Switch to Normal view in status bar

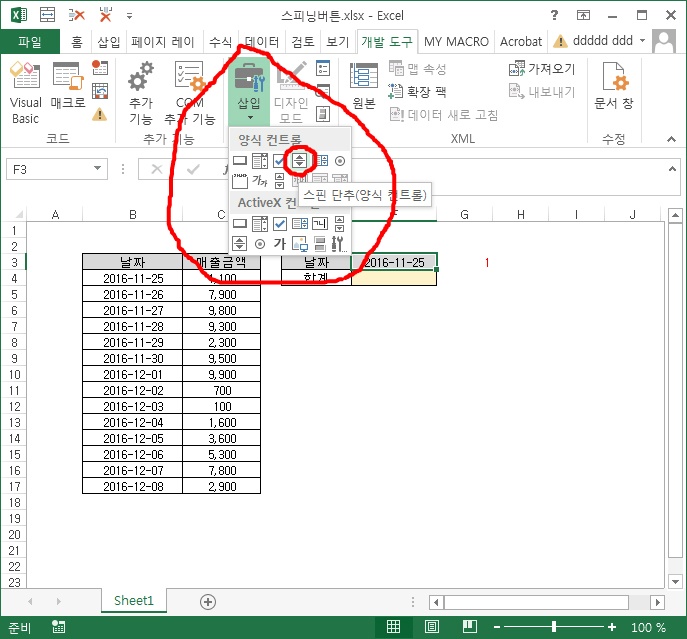point(393,627)
